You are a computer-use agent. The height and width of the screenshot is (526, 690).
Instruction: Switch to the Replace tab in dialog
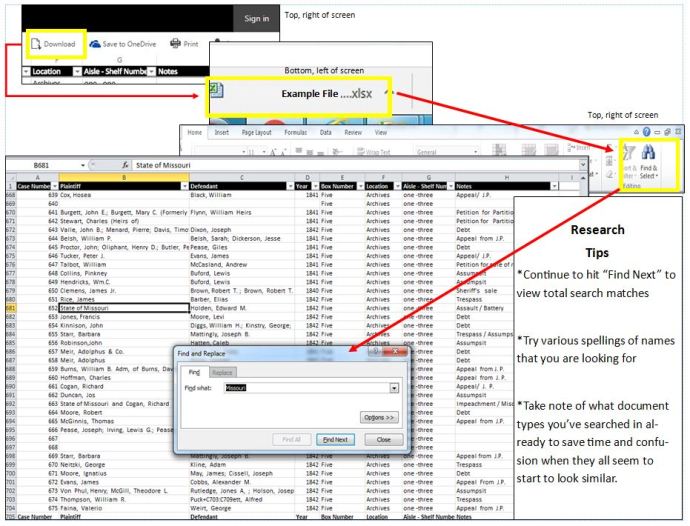223,370
